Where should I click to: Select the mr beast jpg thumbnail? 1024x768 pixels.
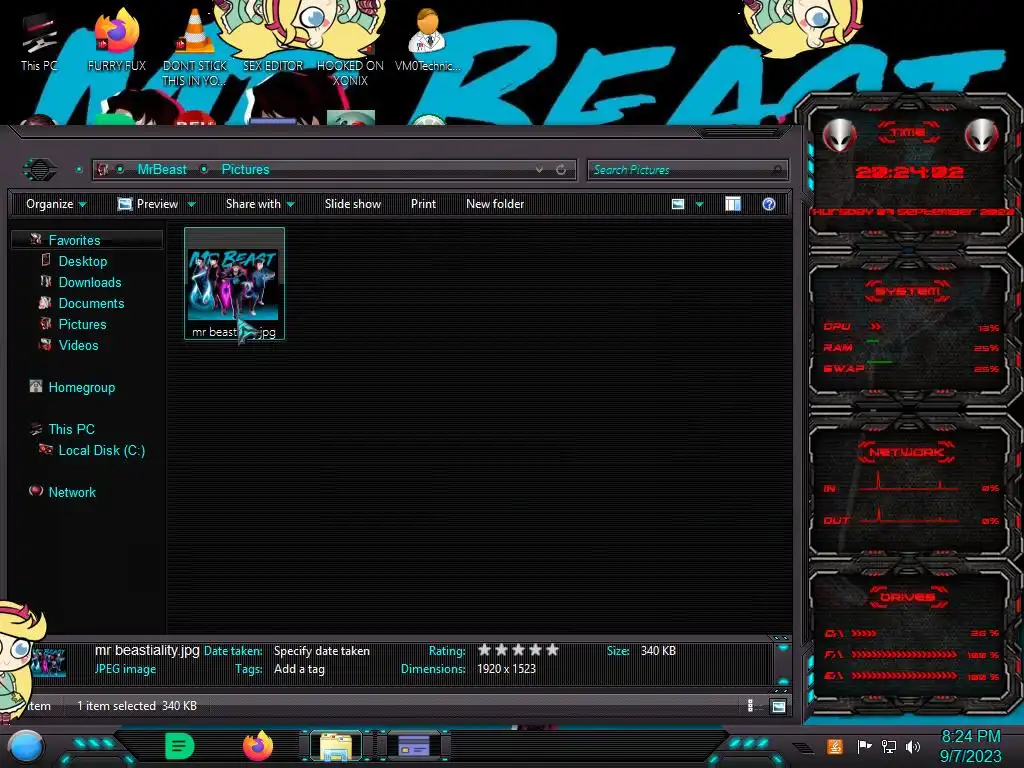coord(234,283)
